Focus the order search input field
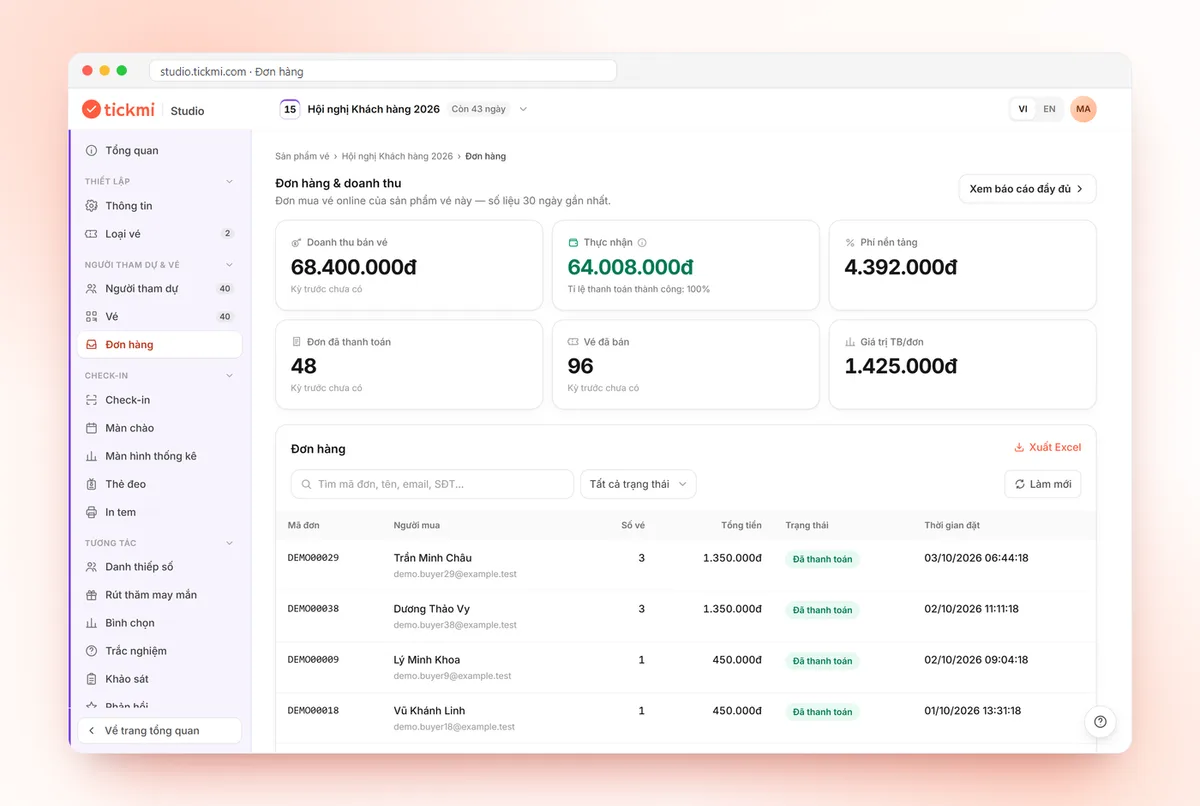Viewport: 1200px width, 806px height. coord(432,484)
